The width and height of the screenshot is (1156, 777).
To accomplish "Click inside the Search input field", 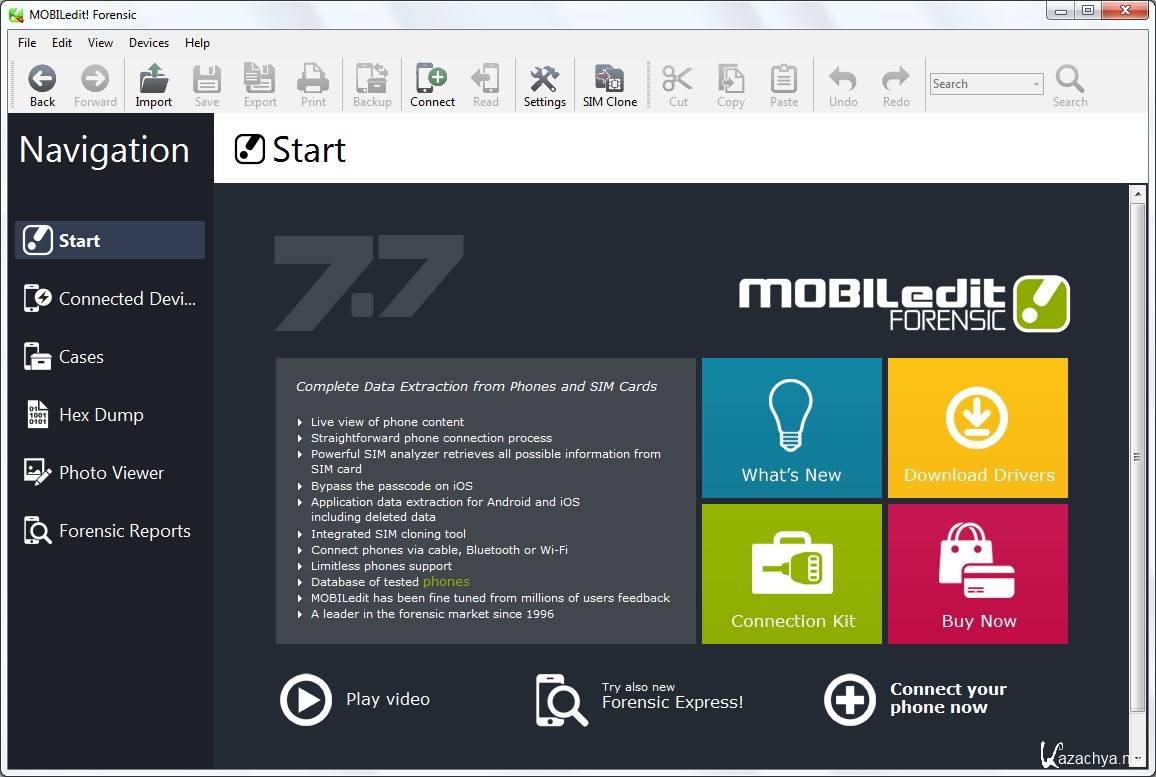I will coord(978,84).
